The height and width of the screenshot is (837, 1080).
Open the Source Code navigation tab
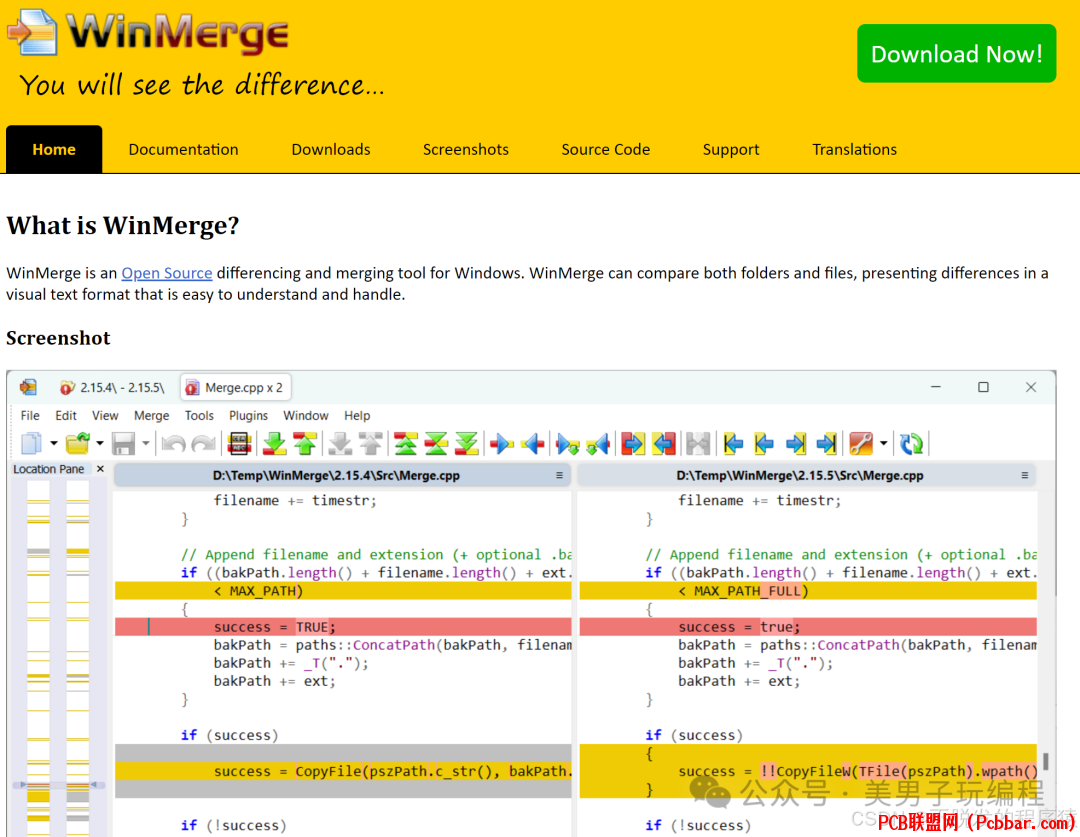pyautogui.click(x=605, y=149)
